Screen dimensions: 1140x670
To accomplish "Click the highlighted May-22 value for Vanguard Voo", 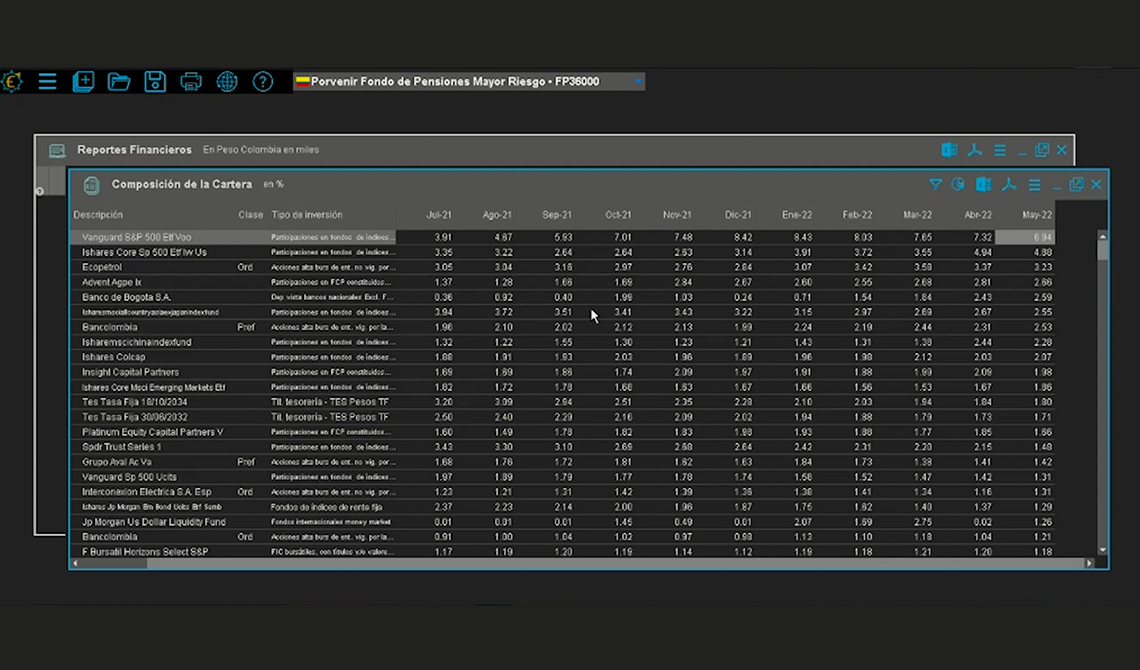I will tap(1025, 238).
